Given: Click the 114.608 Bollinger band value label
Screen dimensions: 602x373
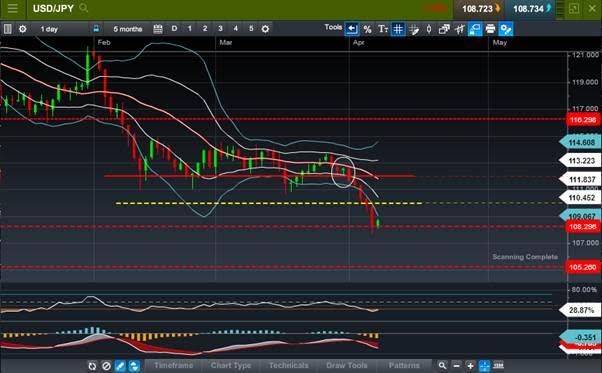Looking at the screenshot, I should click(581, 142).
